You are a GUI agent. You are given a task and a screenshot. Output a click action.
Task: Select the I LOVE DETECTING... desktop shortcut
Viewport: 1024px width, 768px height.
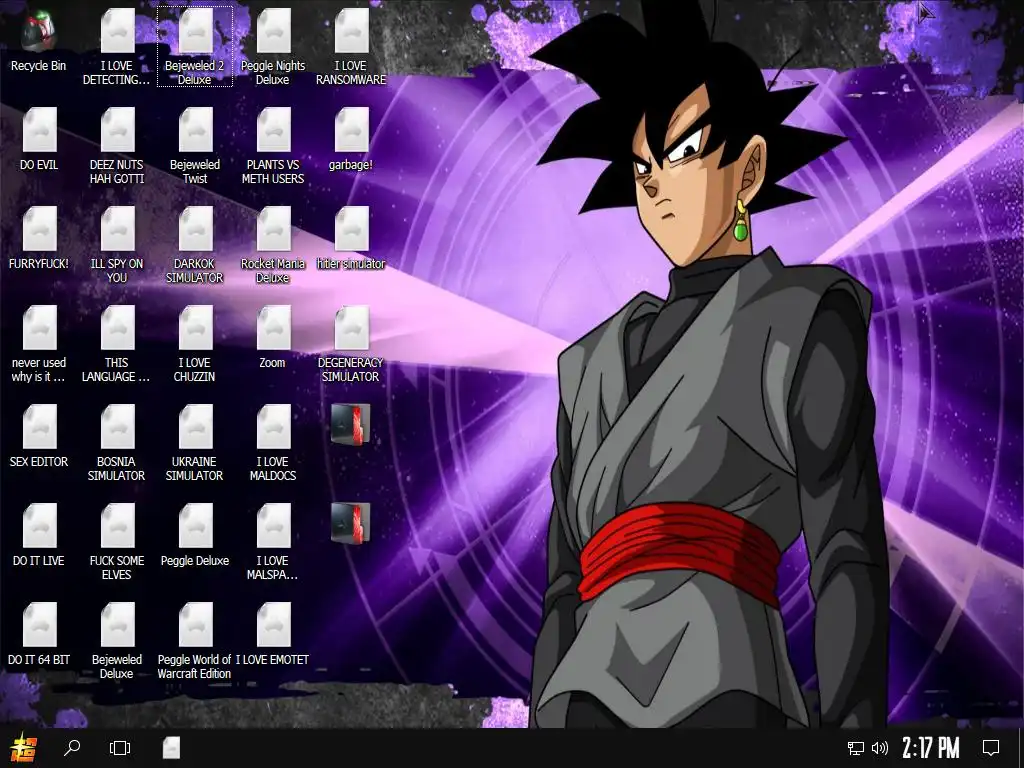coord(117,47)
